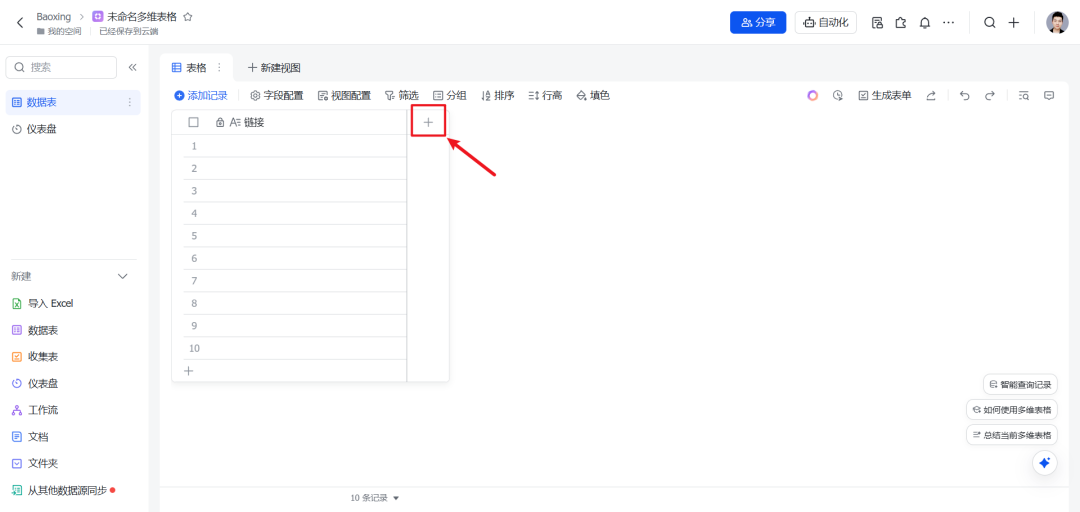Open the 筛选 filter tool
This screenshot has width=1080, height=512.
pos(402,96)
